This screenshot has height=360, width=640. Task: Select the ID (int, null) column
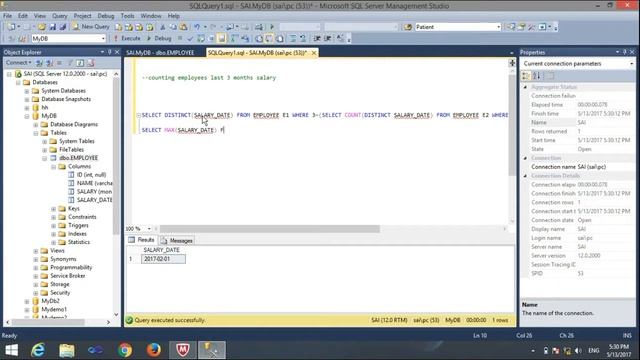[91, 175]
